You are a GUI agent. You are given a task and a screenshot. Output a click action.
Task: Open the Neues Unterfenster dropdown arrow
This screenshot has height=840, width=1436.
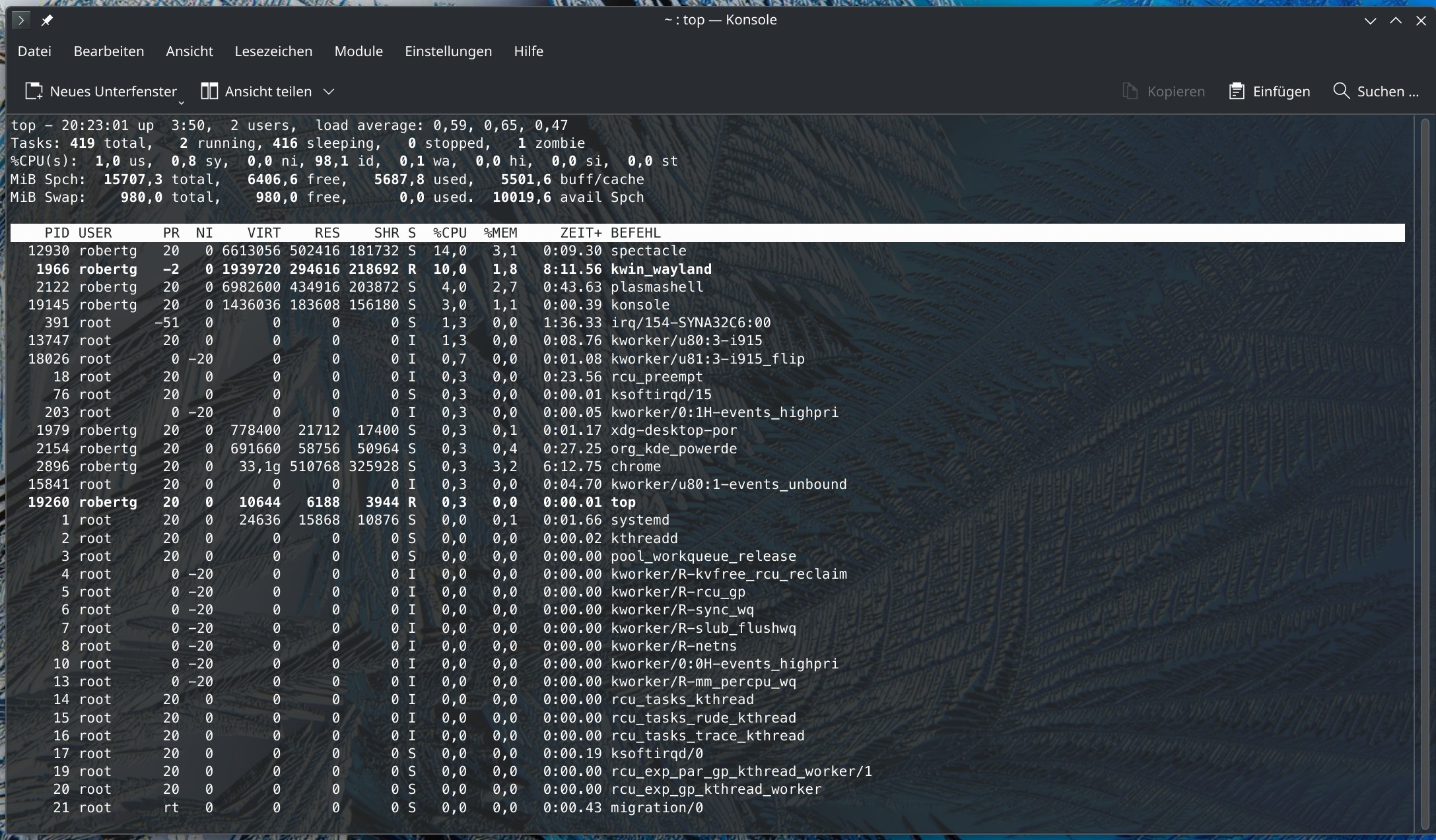182,103
